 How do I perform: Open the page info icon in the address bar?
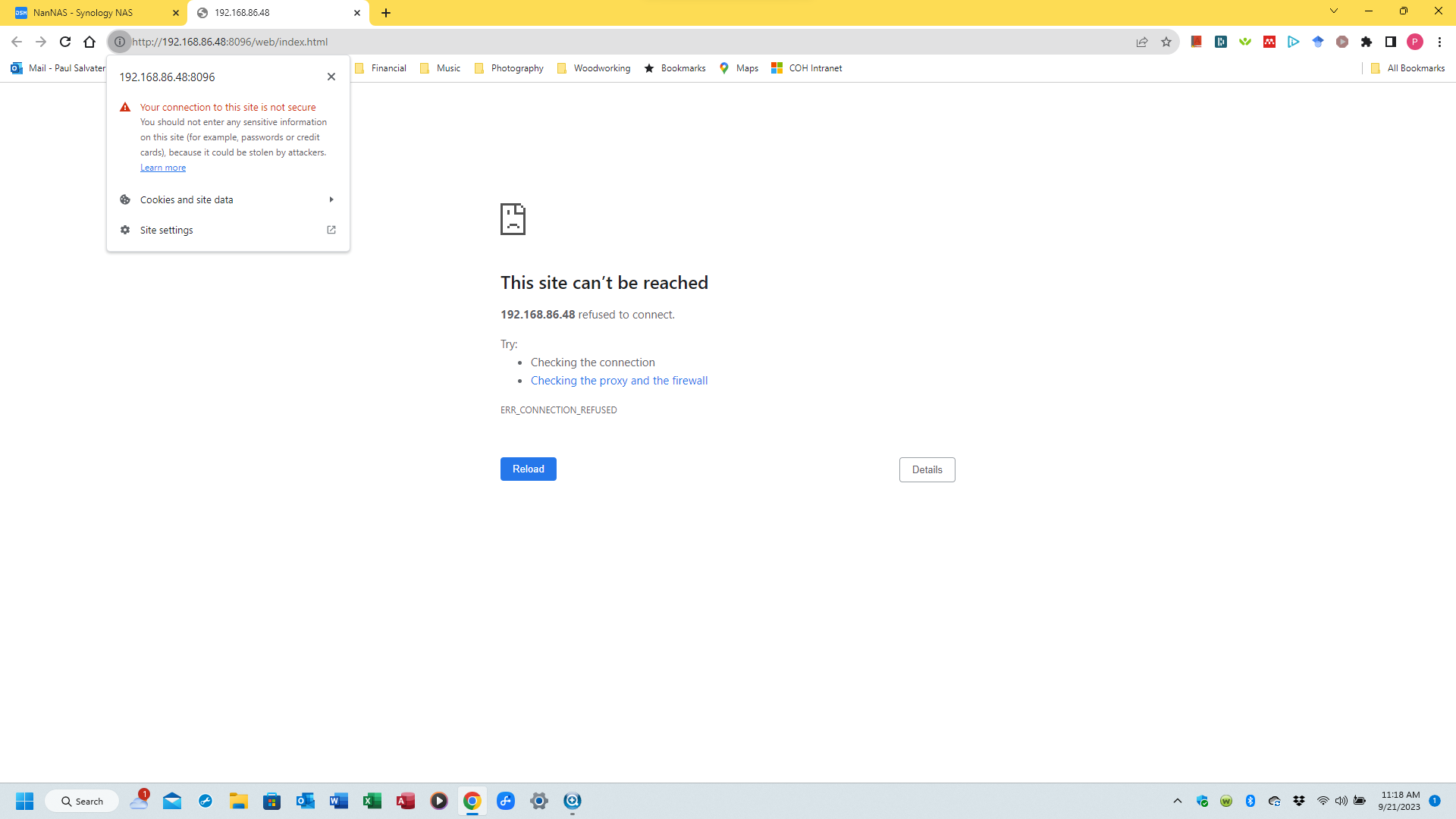click(120, 42)
